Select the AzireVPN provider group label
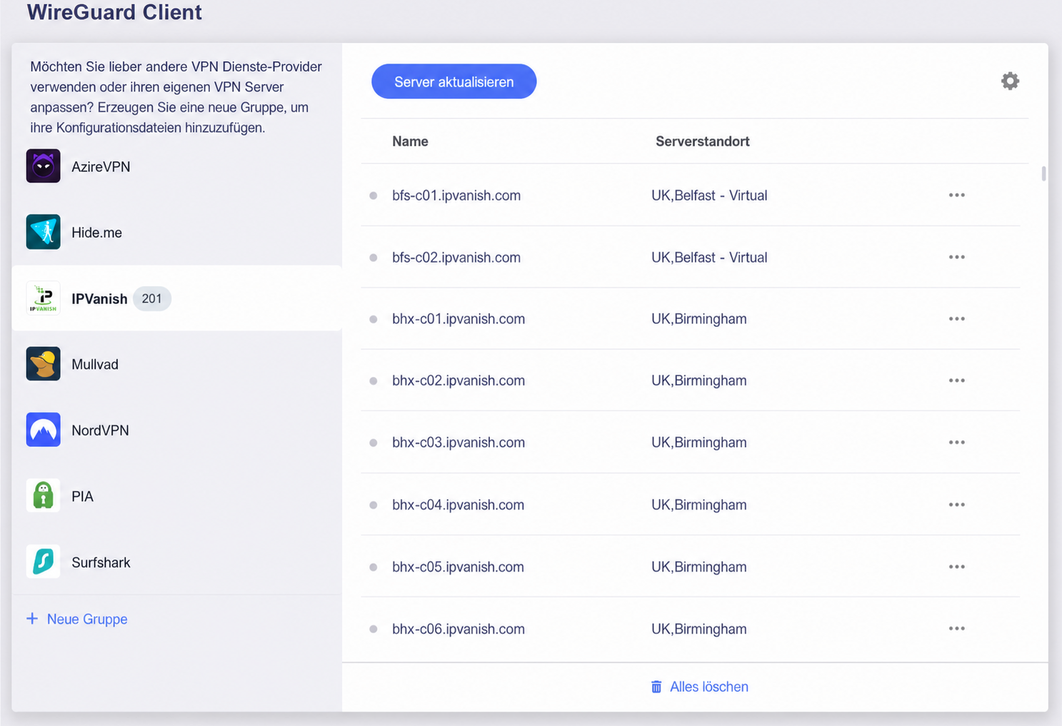The image size is (1062, 726). pos(101,167)
